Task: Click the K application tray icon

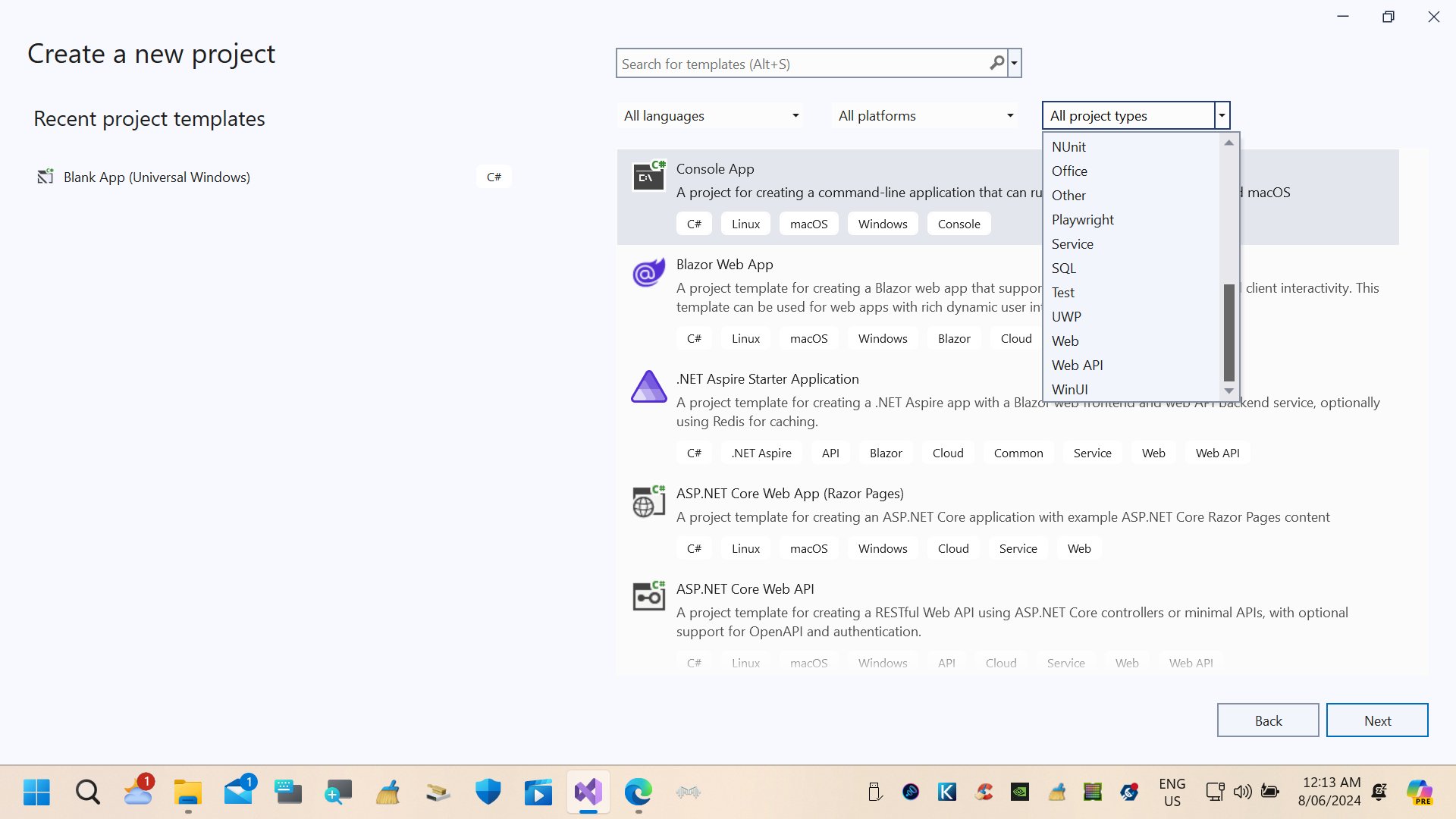Action: (947, 792)
